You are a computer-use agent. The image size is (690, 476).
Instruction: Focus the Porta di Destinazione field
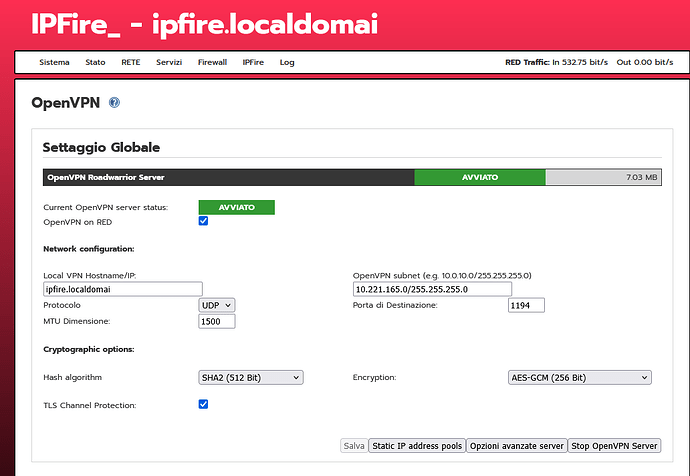(526, 305)
